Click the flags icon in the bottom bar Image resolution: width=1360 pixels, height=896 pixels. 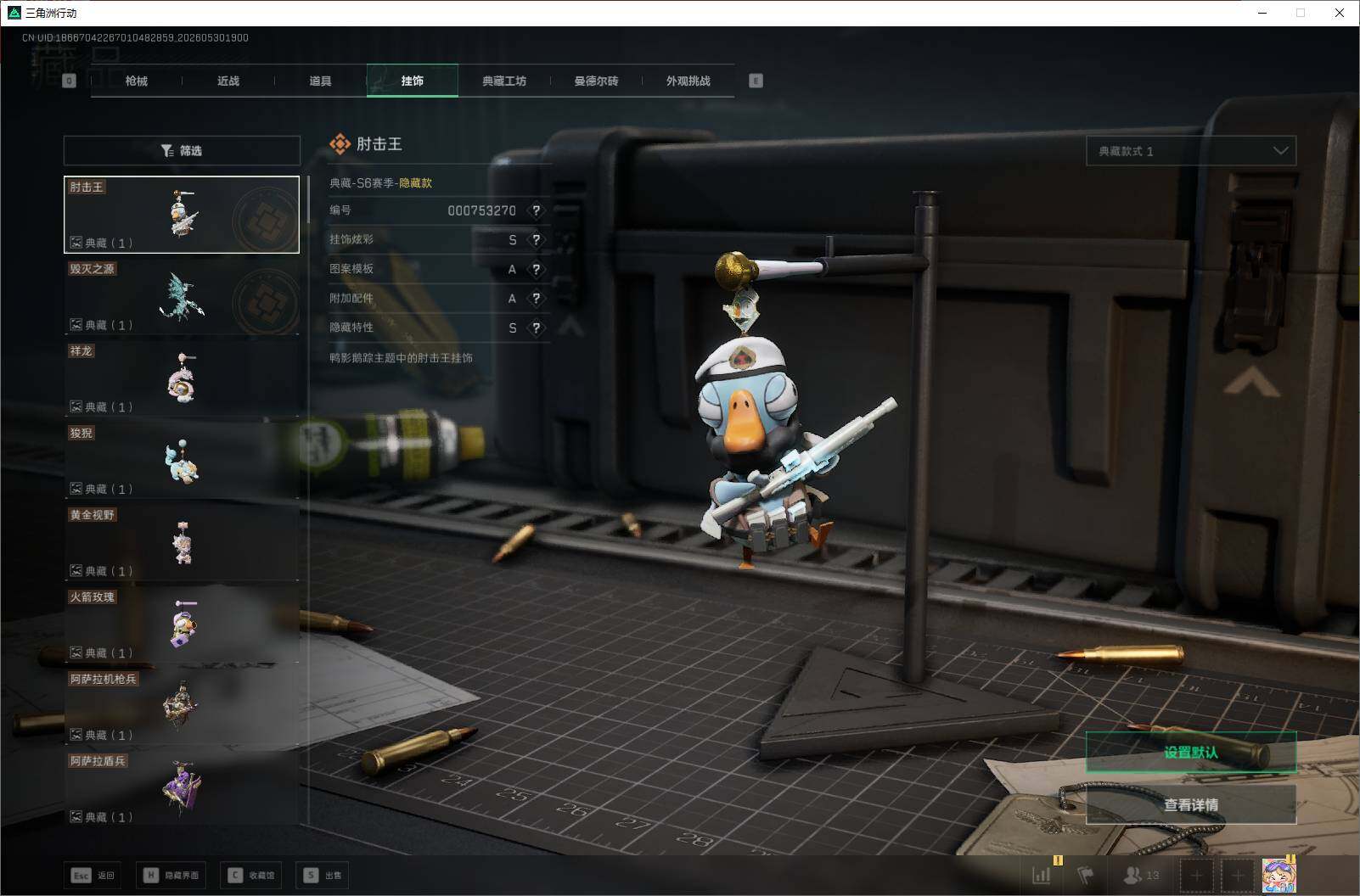pos(1086,875)
